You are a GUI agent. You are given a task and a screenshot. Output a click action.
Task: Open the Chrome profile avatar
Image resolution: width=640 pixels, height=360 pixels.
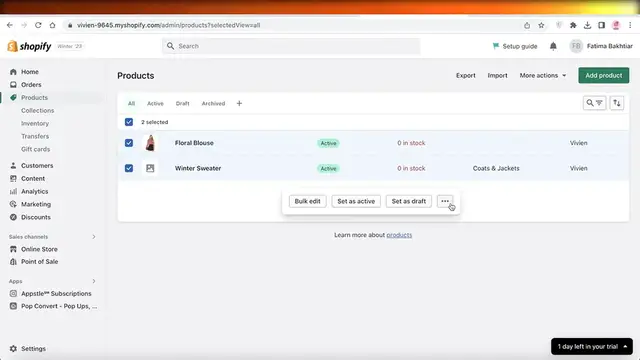coord(616,25)
